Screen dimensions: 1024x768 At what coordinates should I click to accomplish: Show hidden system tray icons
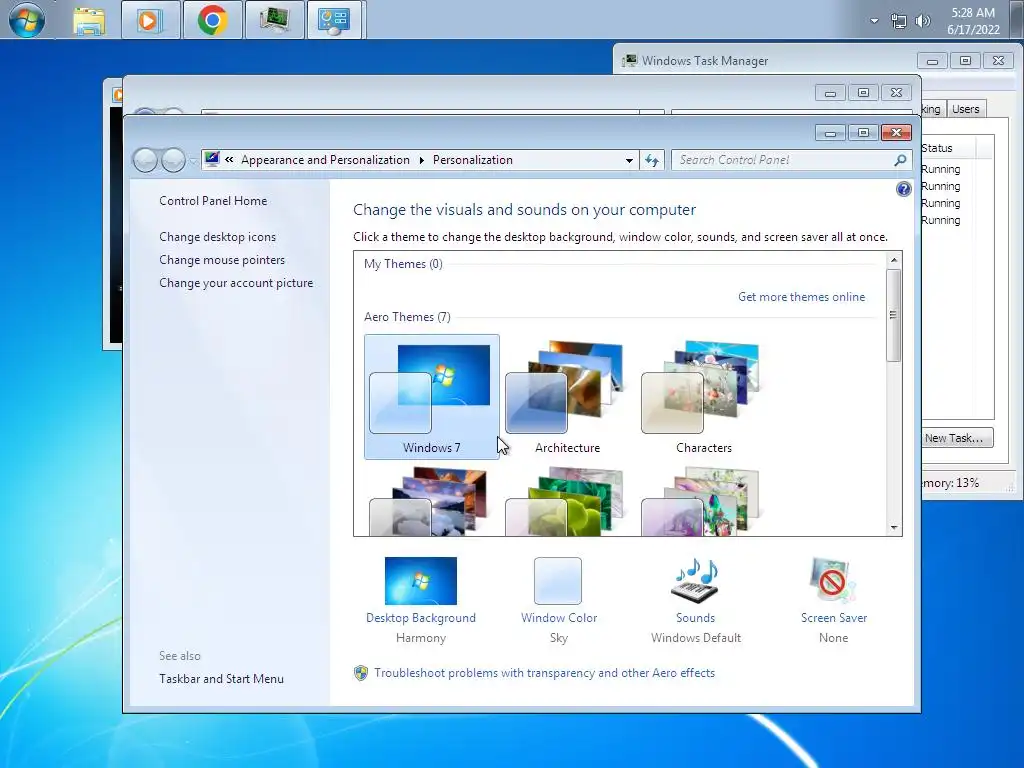(874, 21)
